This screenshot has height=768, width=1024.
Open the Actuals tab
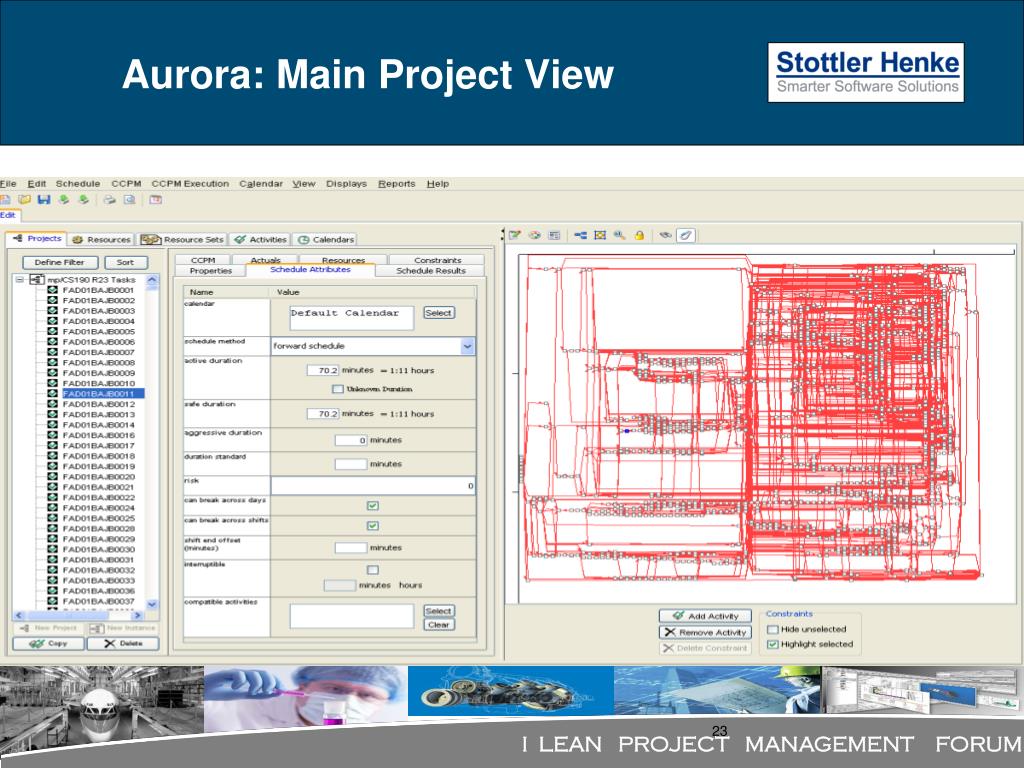[264, 260]
